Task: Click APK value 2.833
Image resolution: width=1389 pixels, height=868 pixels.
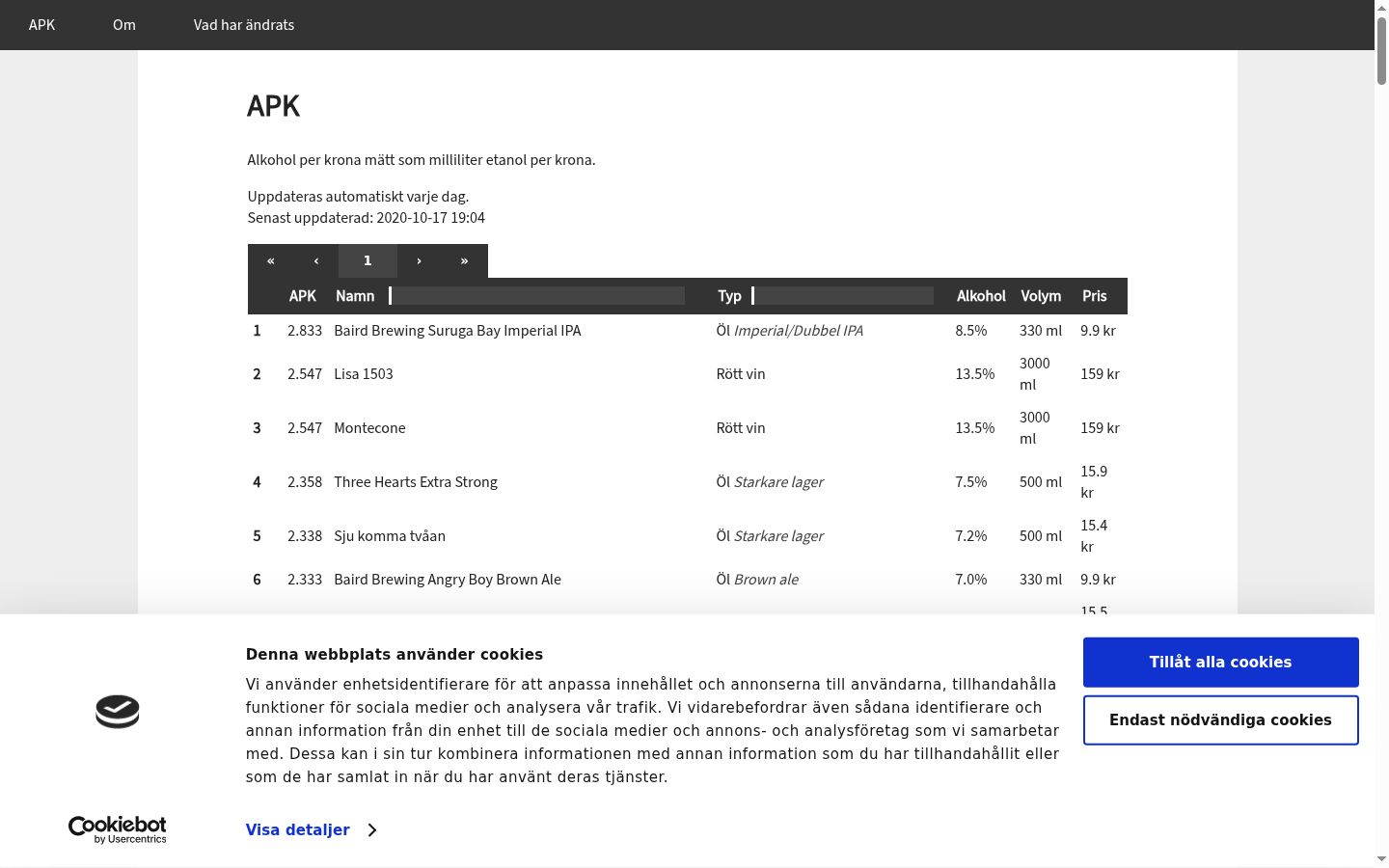Action: (305, 331)
